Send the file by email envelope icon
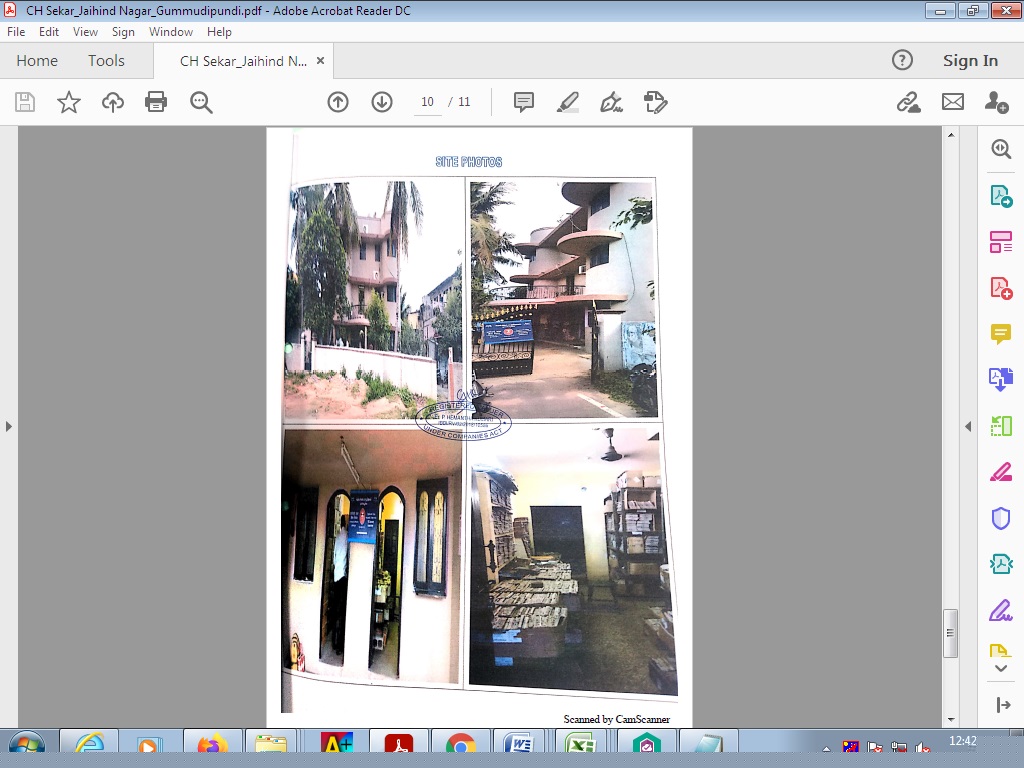Screen dimensions: 1024x768 tap(953, 102)
